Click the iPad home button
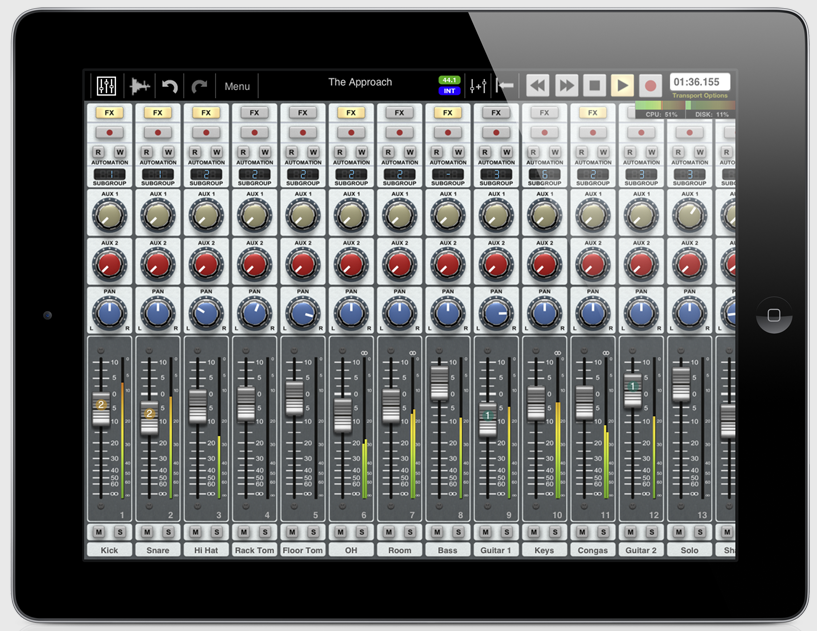817x631 pixels. coord(774,315)
